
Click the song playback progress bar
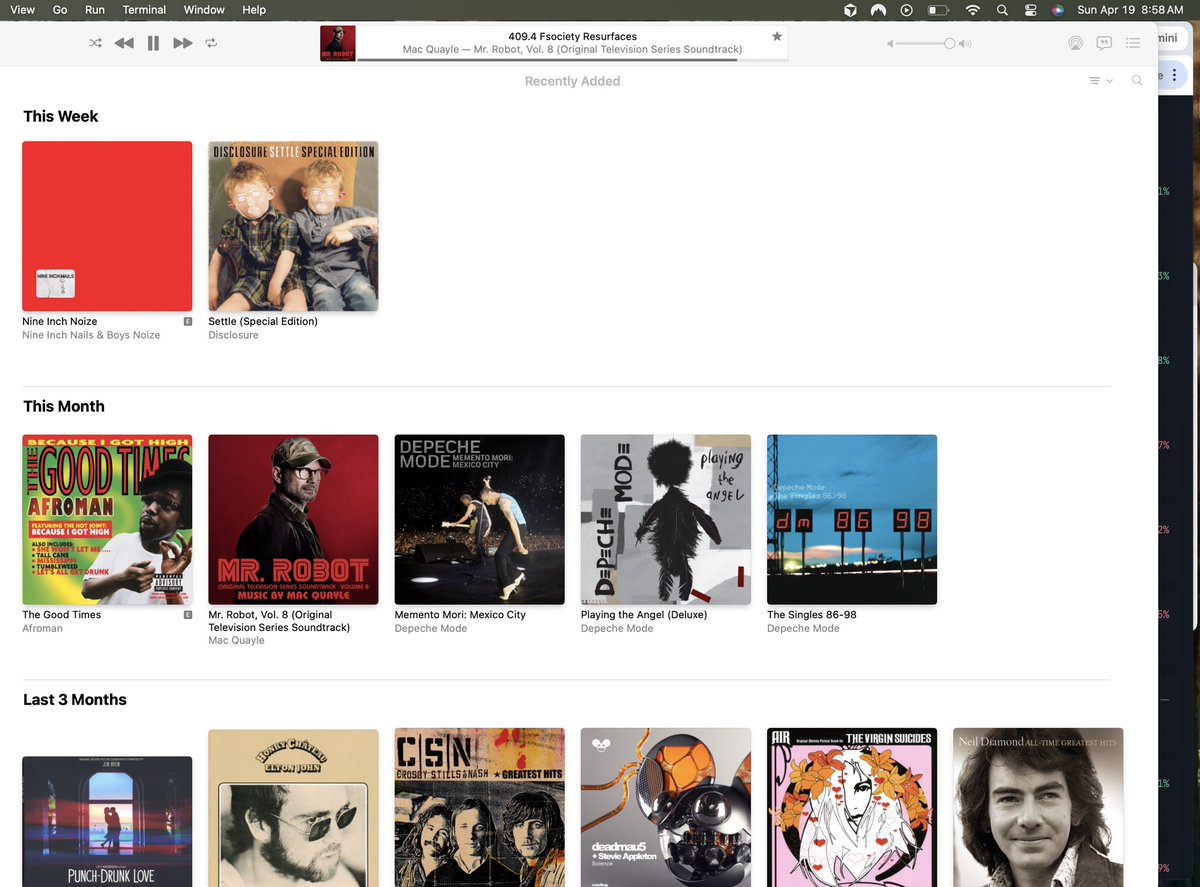572,60
